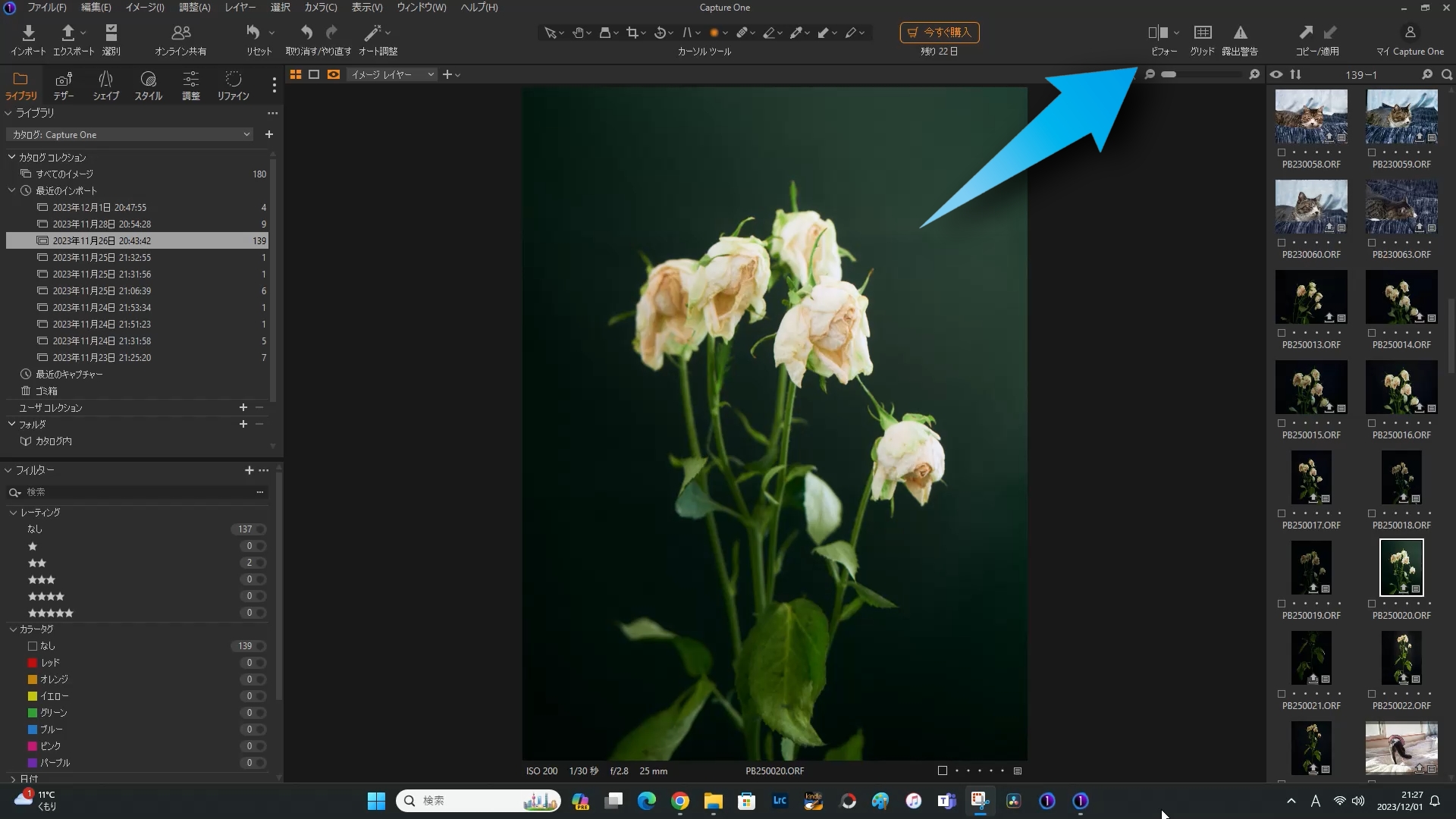This screenshot has width=1456, height=819.
Task: Click the Undo arrow icon
Action: click(306, 33)
